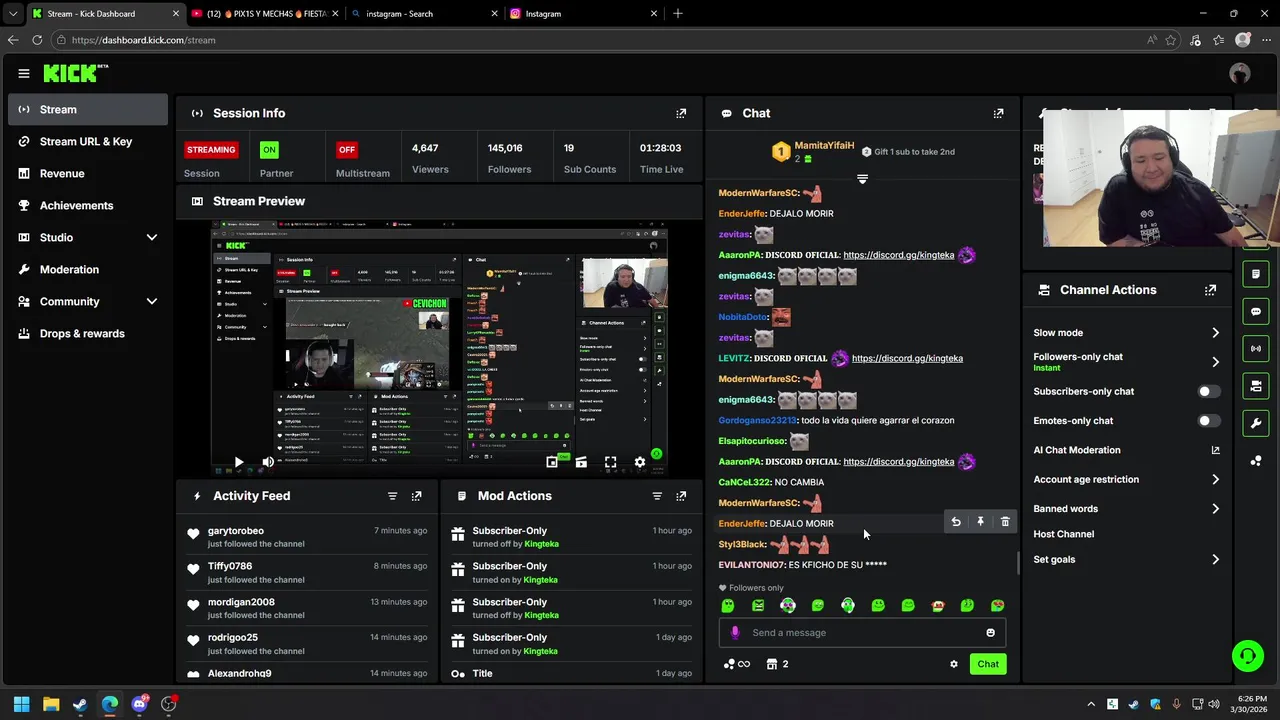Image resolution: width=1280 pixels, height=720 pixels.
Task: Reply to the hovered EnderJeffe message
Action: [956, 522]
